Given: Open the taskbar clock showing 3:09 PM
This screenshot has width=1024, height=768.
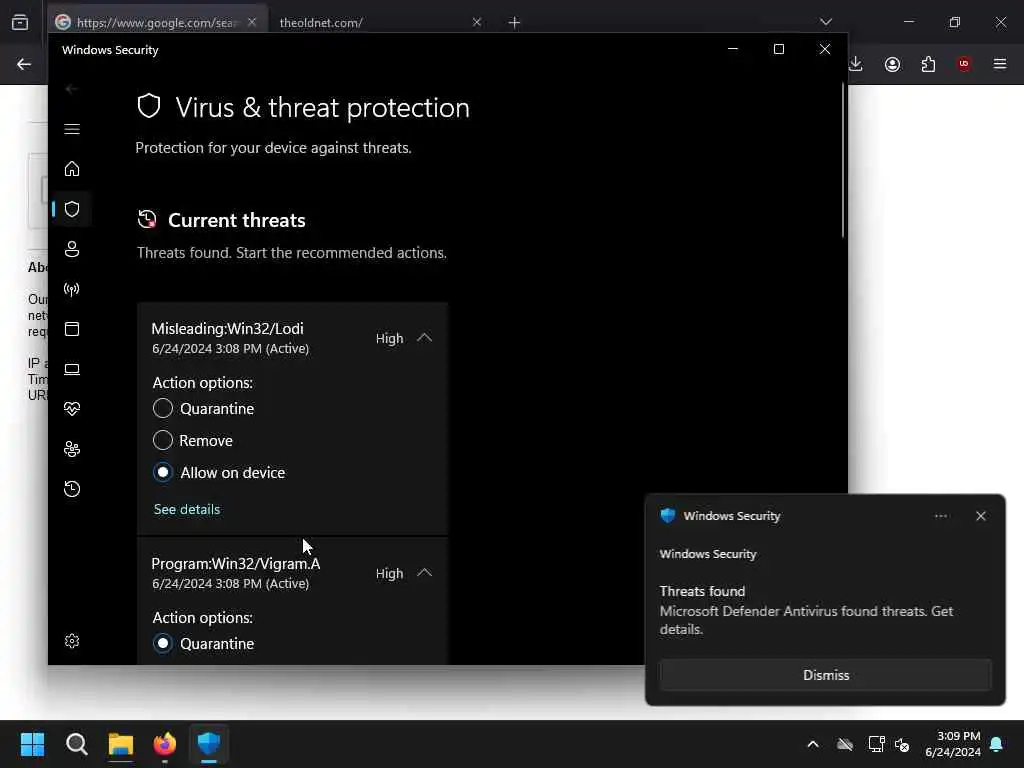Looking at the screenshot, I should coord(953,744).
